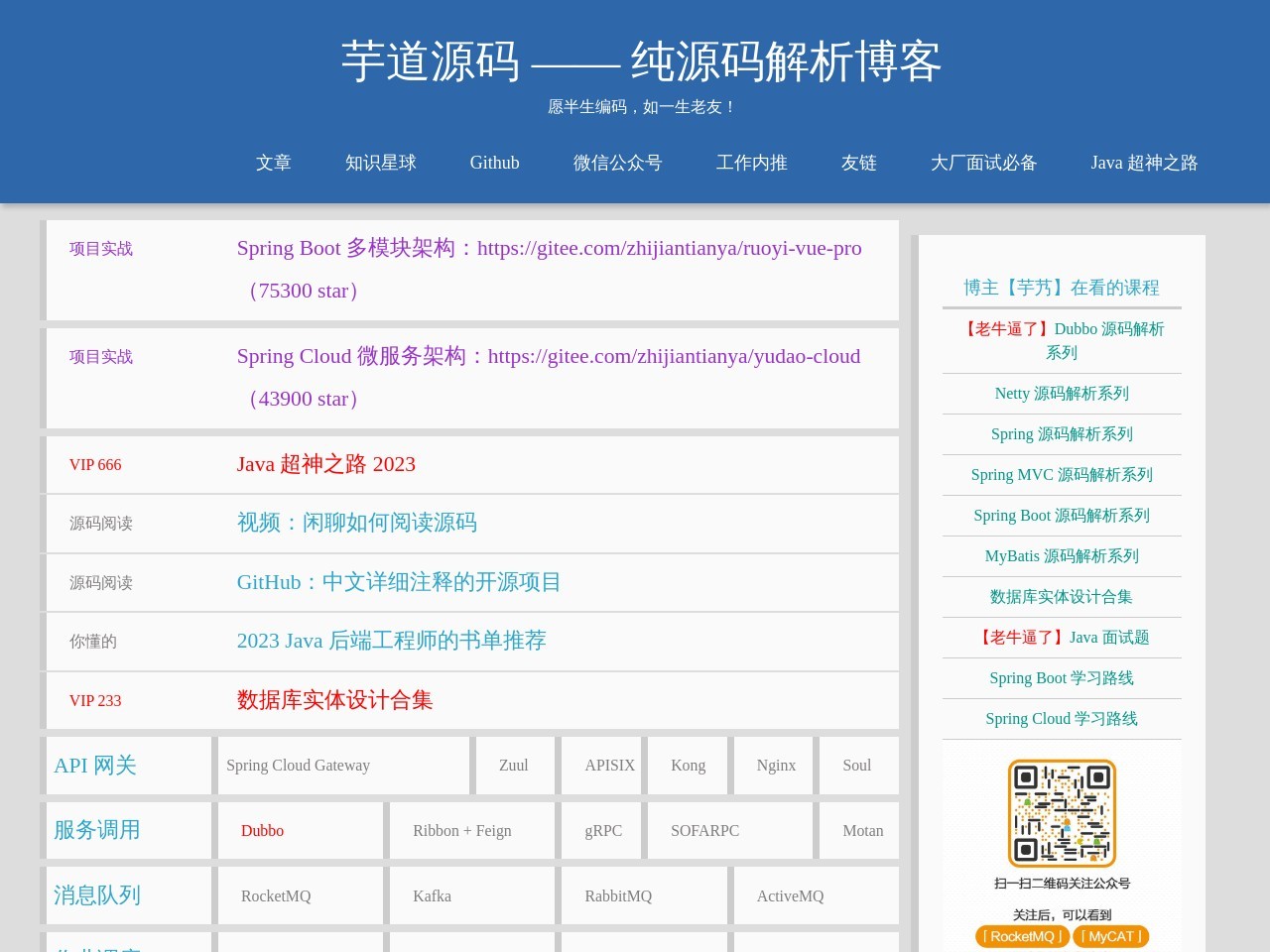Go to the 知识星球 nav item
This screenshot has height=952, width=1270.
(x=380, y=163)
